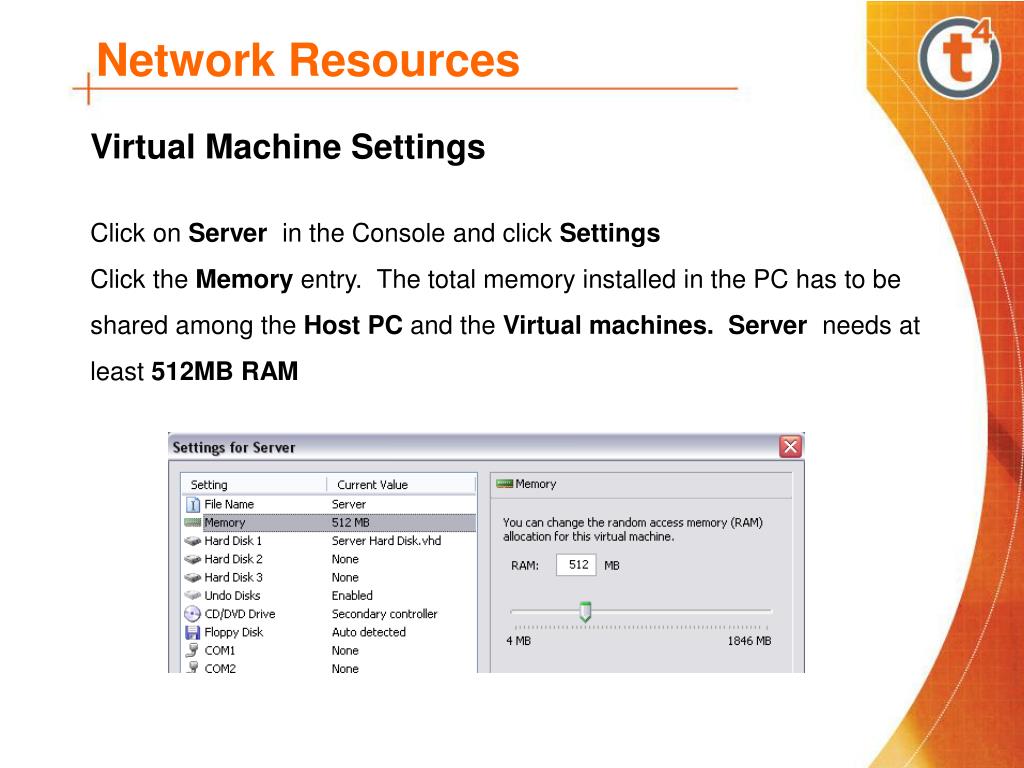Image resolution: width=1024 pixels, height=768 pixels.
Task: Click the Setting column header
Action: click(x=255, y=485)
